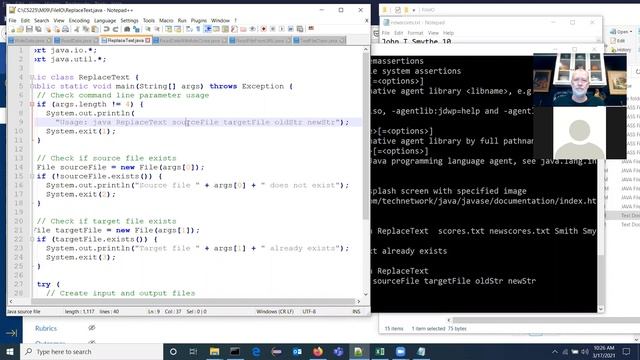The height and width of the screenshot is (360, 640).
Task: Click the Cut scissors icon in the toolbar
Action: [76, 29]
